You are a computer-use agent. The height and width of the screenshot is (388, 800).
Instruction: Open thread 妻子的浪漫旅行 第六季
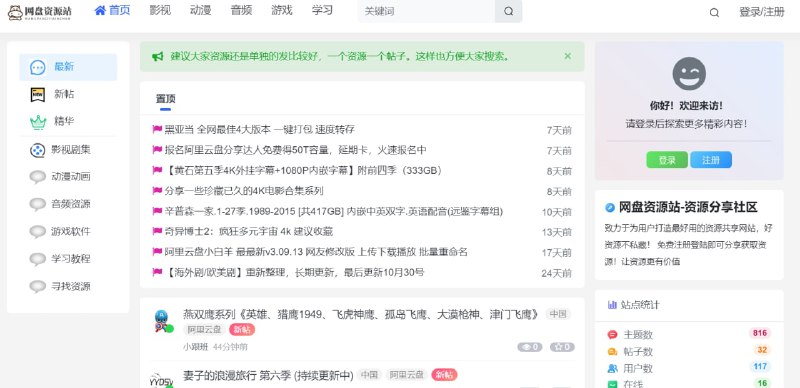(x=268, y=376)
